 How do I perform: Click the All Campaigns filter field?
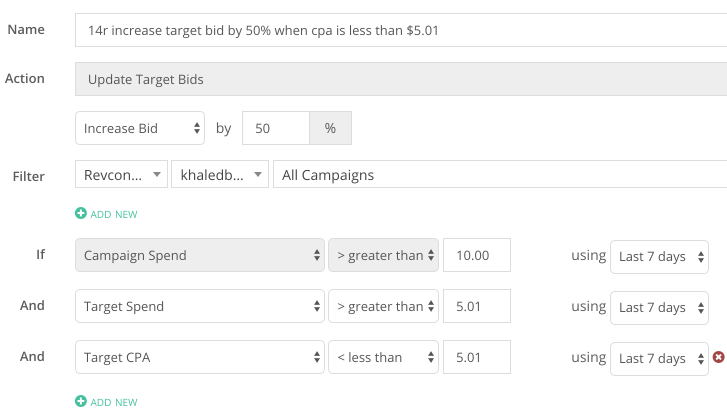(500, 174)
